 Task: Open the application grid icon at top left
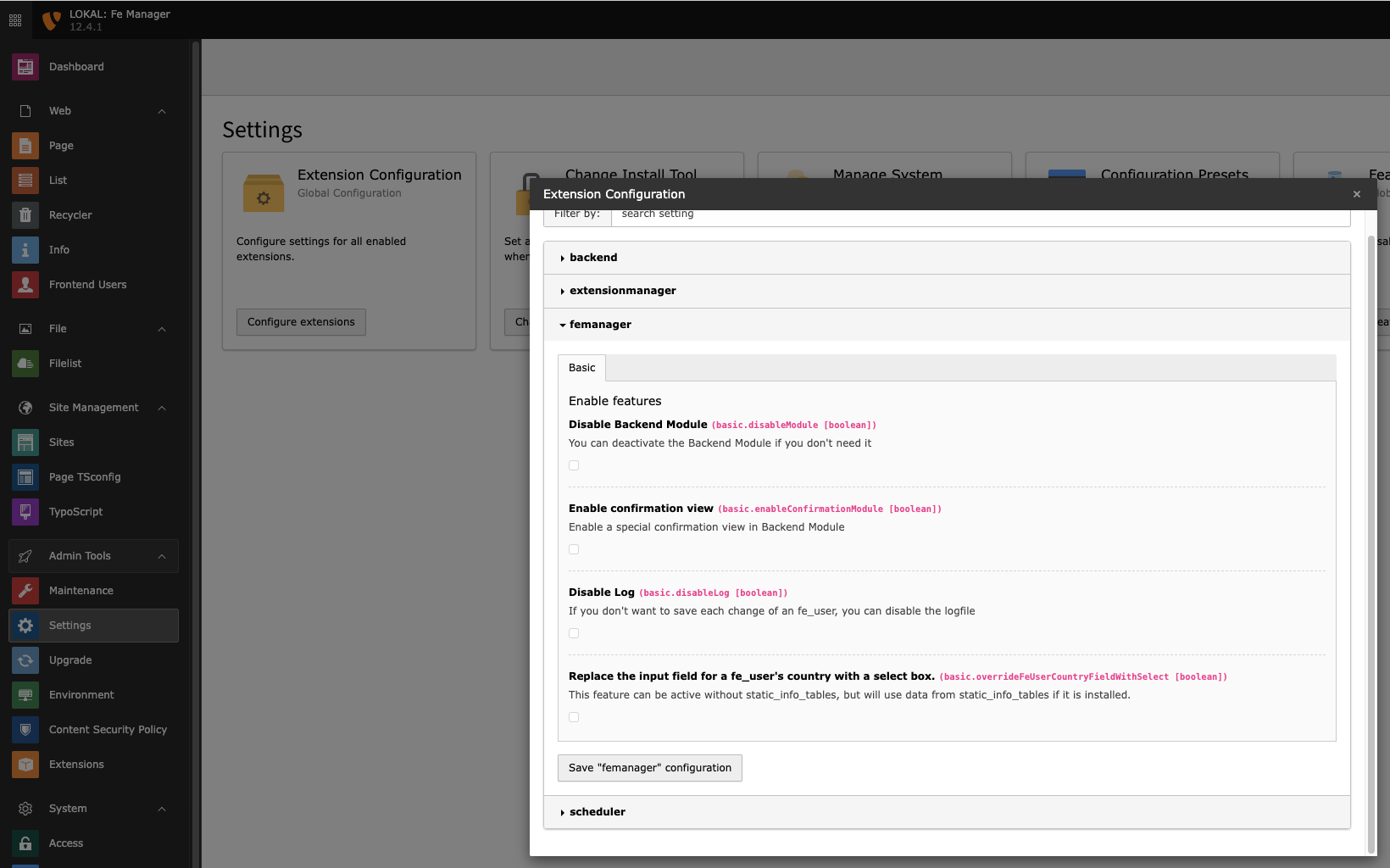tap(15, 19)
